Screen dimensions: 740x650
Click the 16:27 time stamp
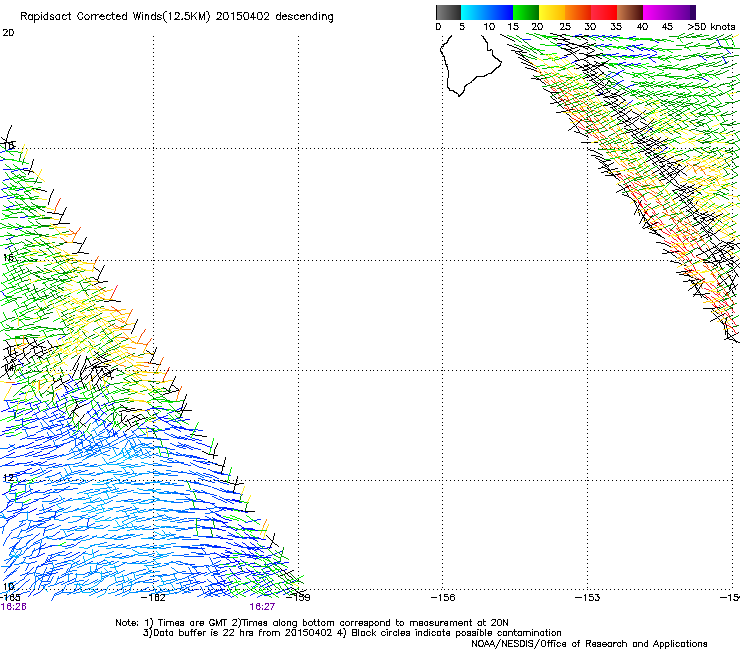[262, 607]
